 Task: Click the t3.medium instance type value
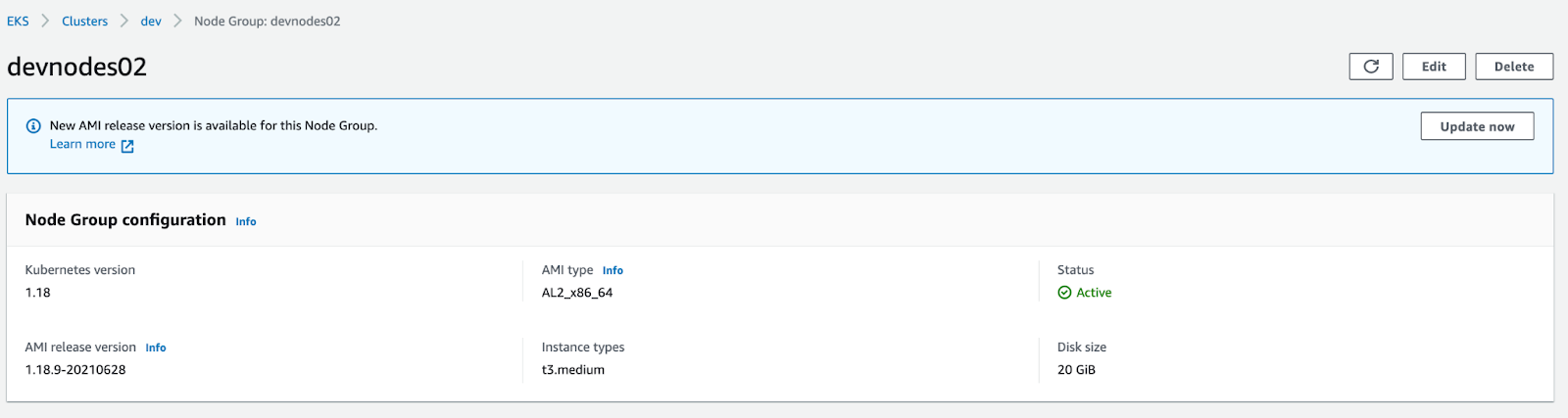click(x=573, y=370)
